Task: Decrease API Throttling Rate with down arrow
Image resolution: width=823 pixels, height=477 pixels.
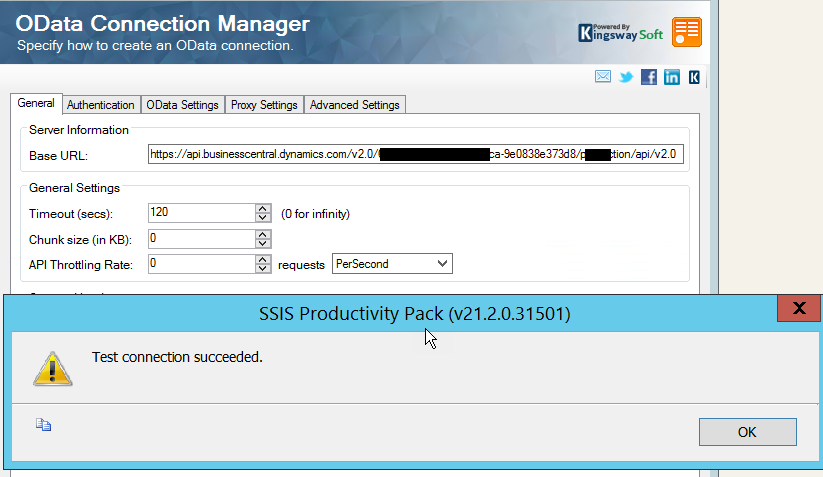Action: click(x=263, y=268)
